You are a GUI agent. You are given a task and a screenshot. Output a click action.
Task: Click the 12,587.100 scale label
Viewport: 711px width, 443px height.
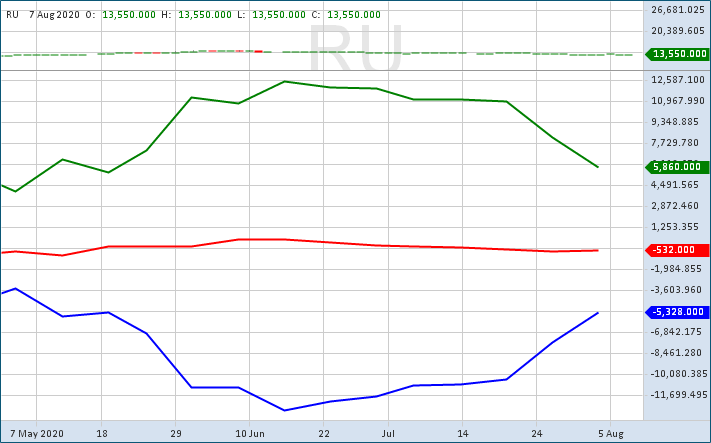pyautogui.click(x=678, y=80)
